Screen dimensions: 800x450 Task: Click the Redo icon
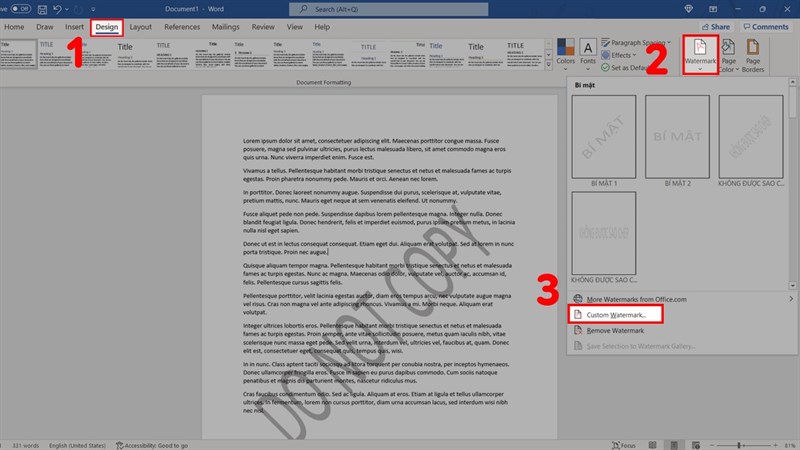(78, 9)
